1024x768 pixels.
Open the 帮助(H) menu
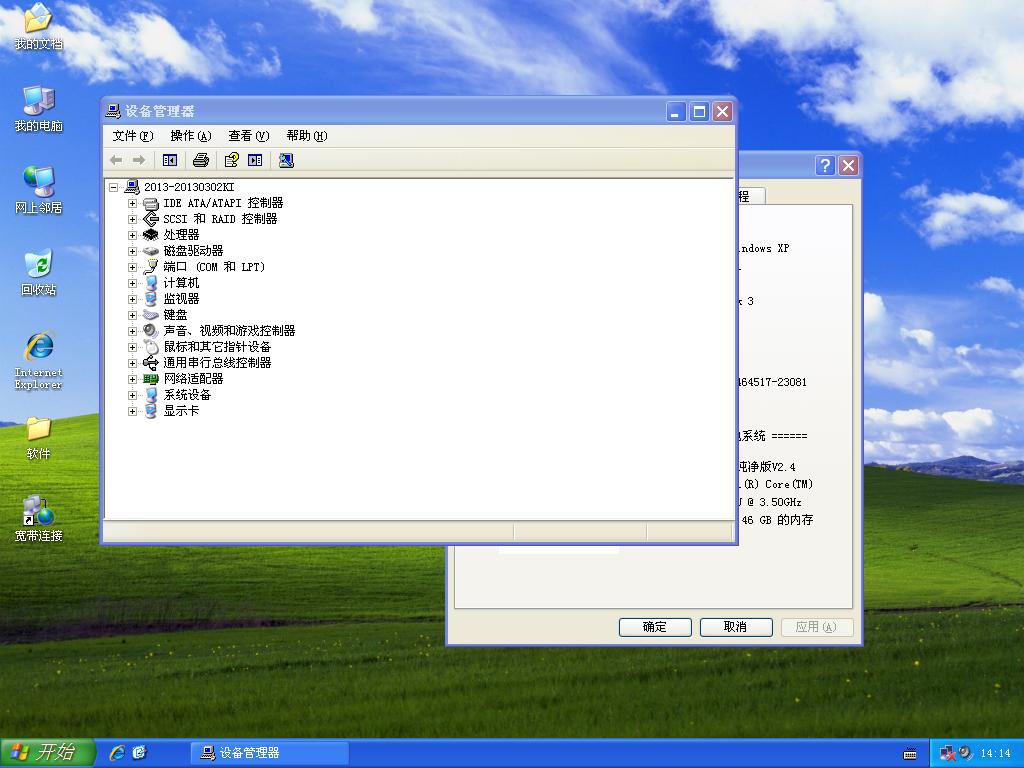307,136
